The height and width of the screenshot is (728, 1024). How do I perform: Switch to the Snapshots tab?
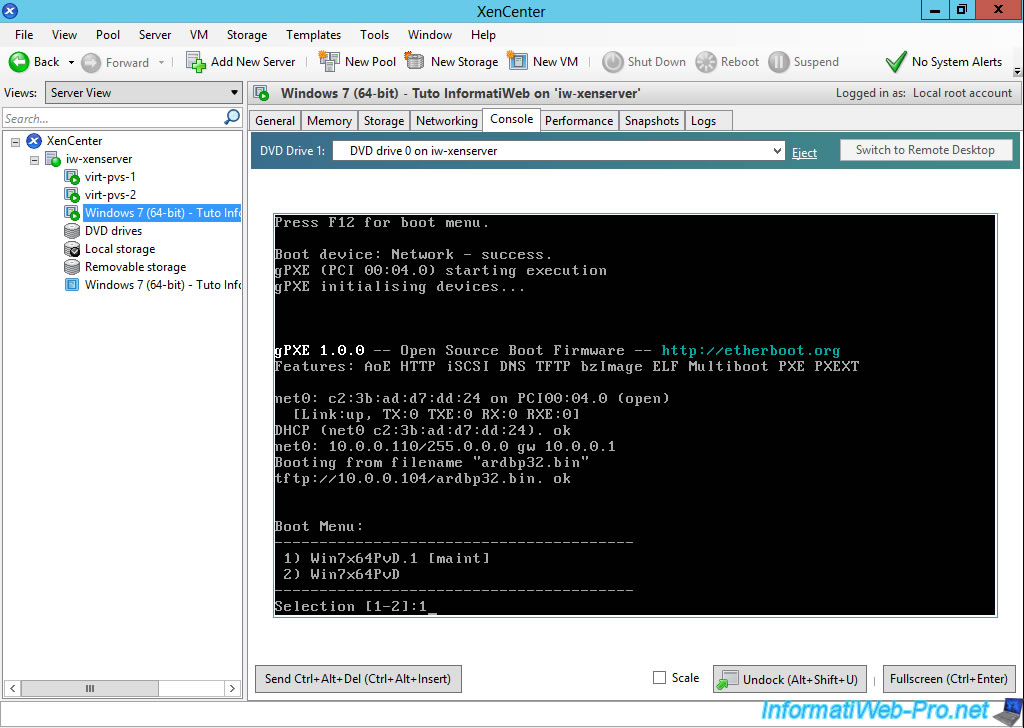pos(651,121)
